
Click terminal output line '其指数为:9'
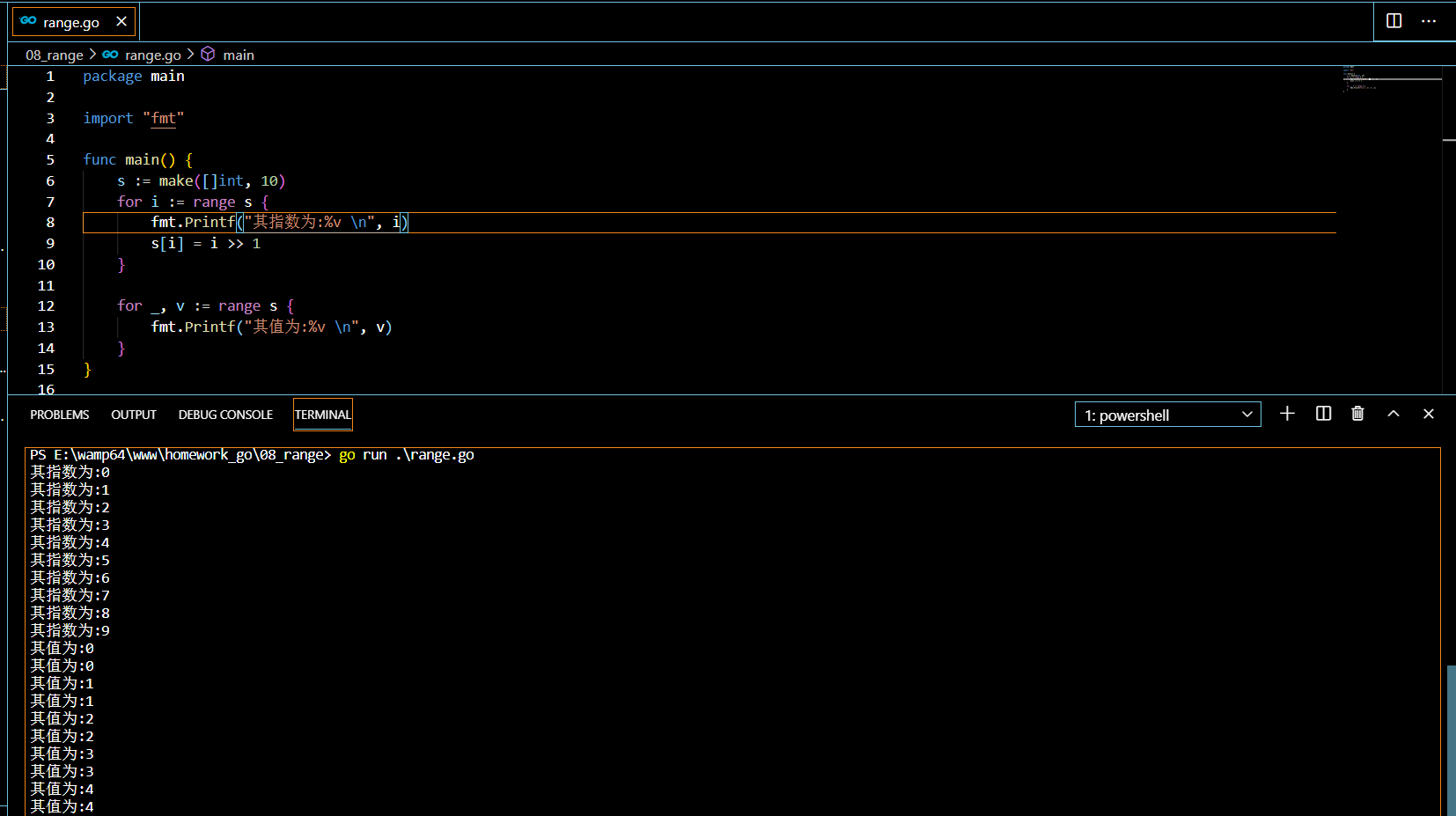coord(70,631)
